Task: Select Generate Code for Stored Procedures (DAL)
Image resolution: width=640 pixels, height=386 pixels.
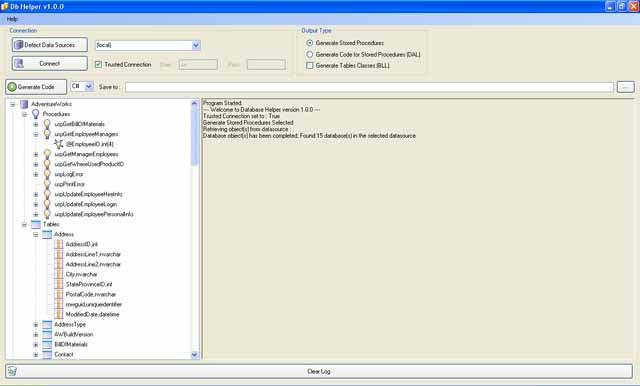Action: point(310,54)
